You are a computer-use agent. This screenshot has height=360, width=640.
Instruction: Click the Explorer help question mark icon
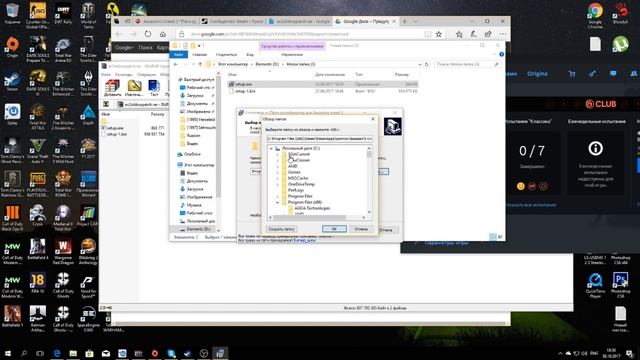coord(501,54)
